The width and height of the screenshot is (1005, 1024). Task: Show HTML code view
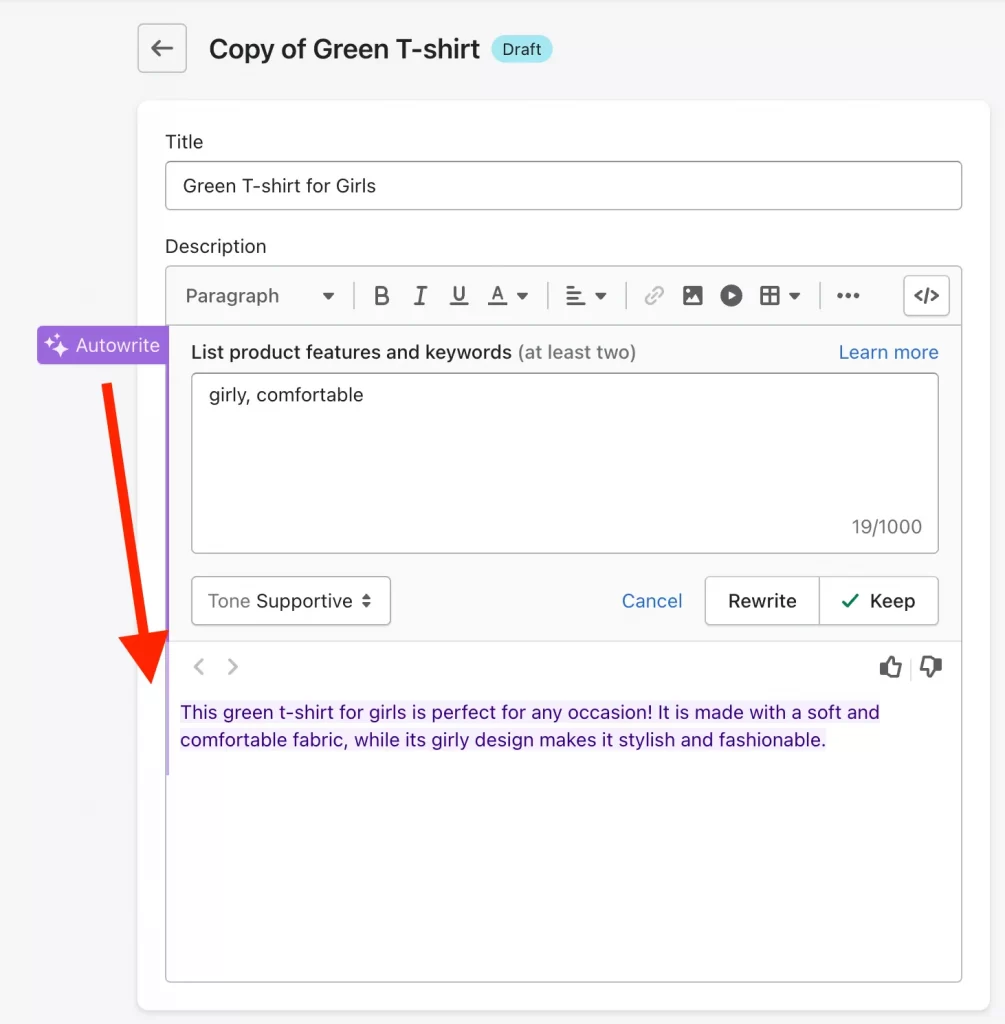point(926,296)
